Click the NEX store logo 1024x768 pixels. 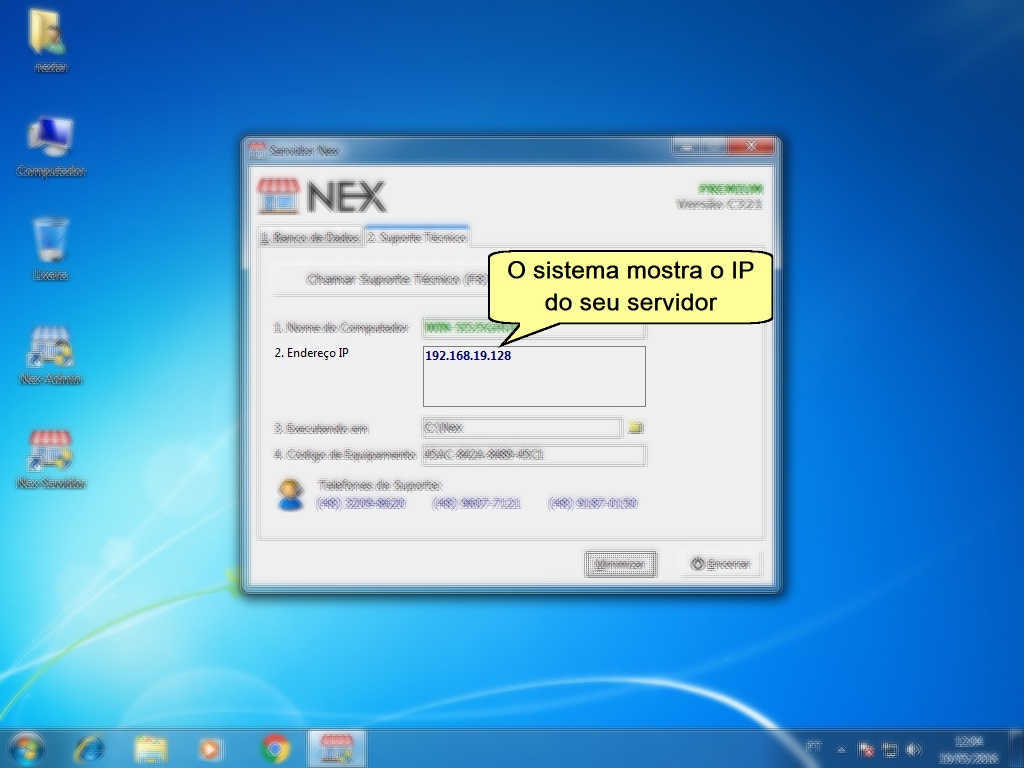pos(322,196)
